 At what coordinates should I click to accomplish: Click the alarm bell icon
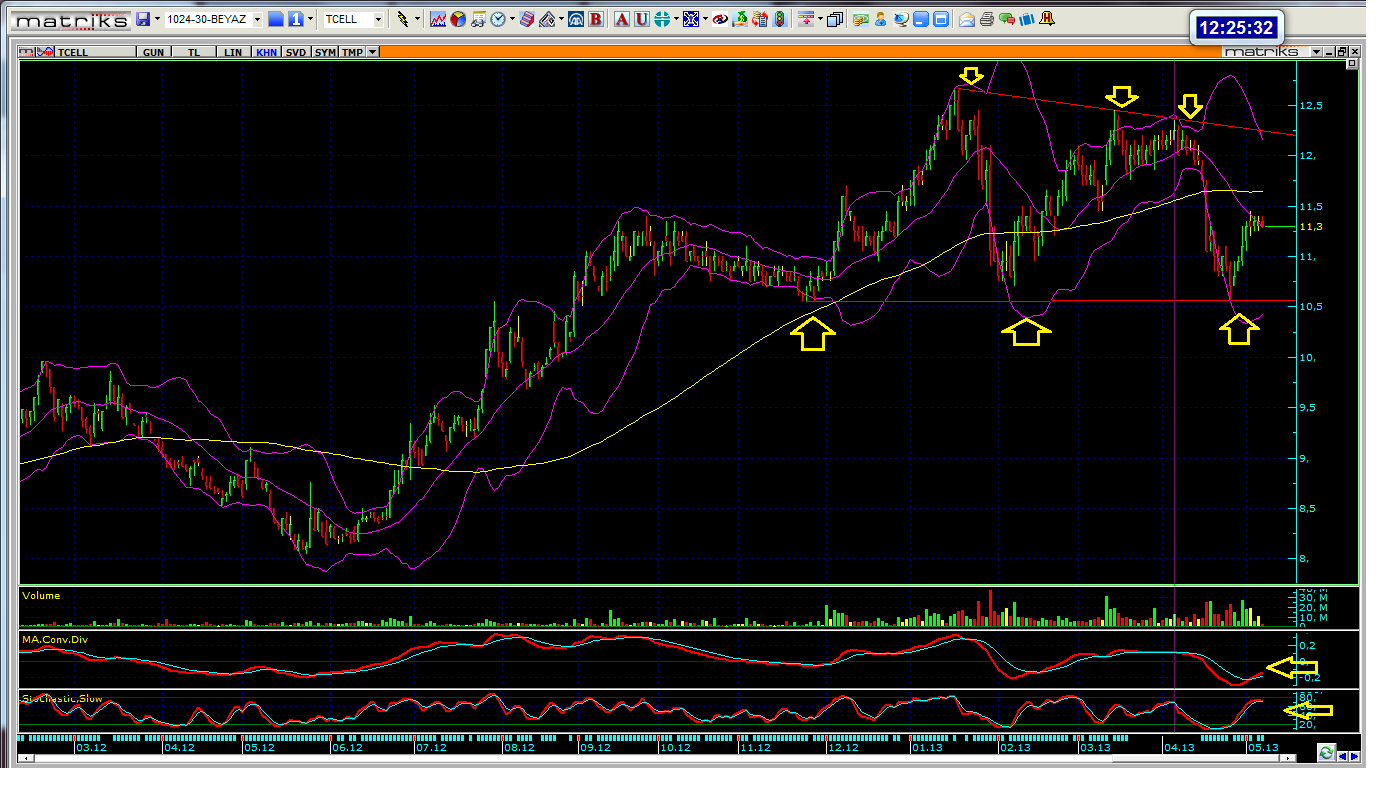1046,19
